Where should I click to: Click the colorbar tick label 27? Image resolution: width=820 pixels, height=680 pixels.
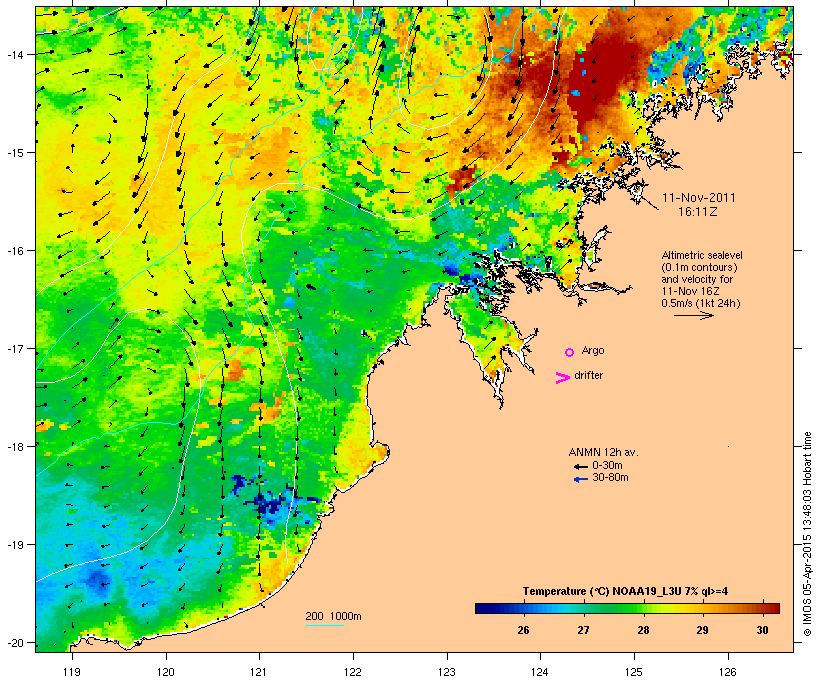point(583,630)
